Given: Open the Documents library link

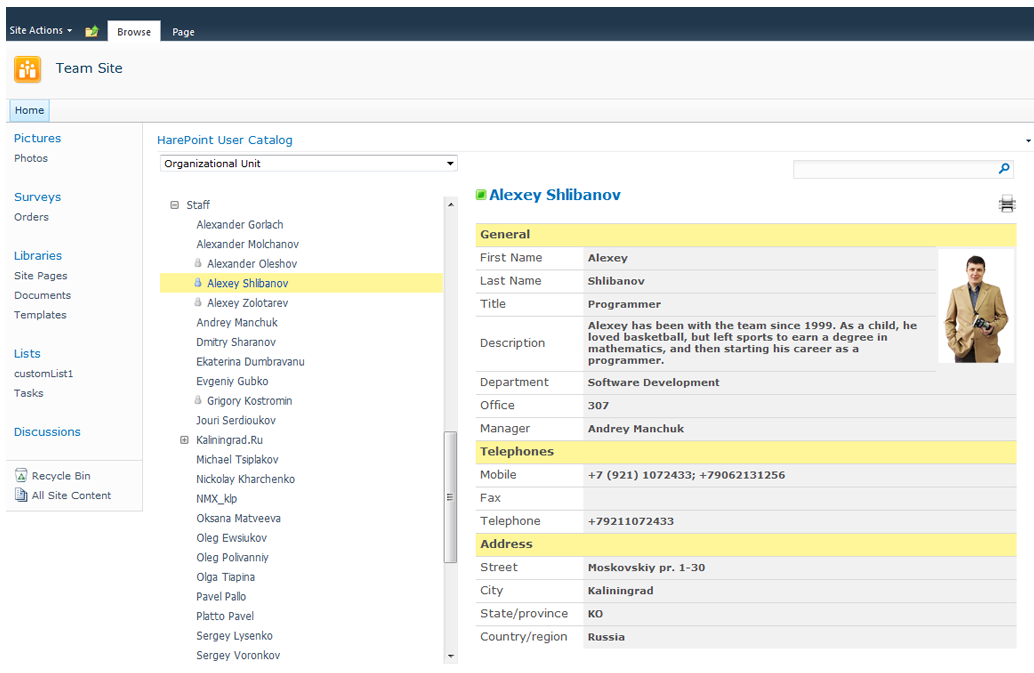Looking at the screenshot, I should click(42, 295).
